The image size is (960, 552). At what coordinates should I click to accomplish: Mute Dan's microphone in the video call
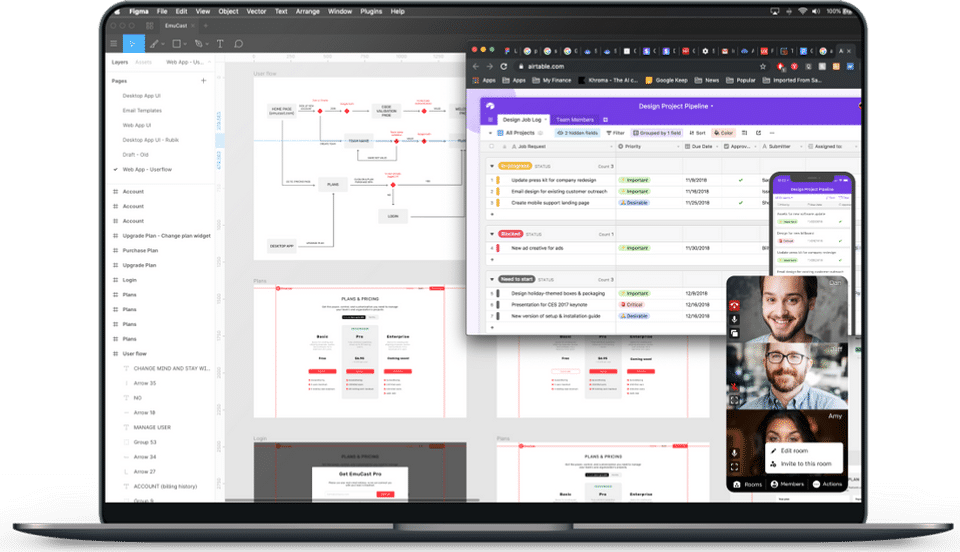pos(734,319)
